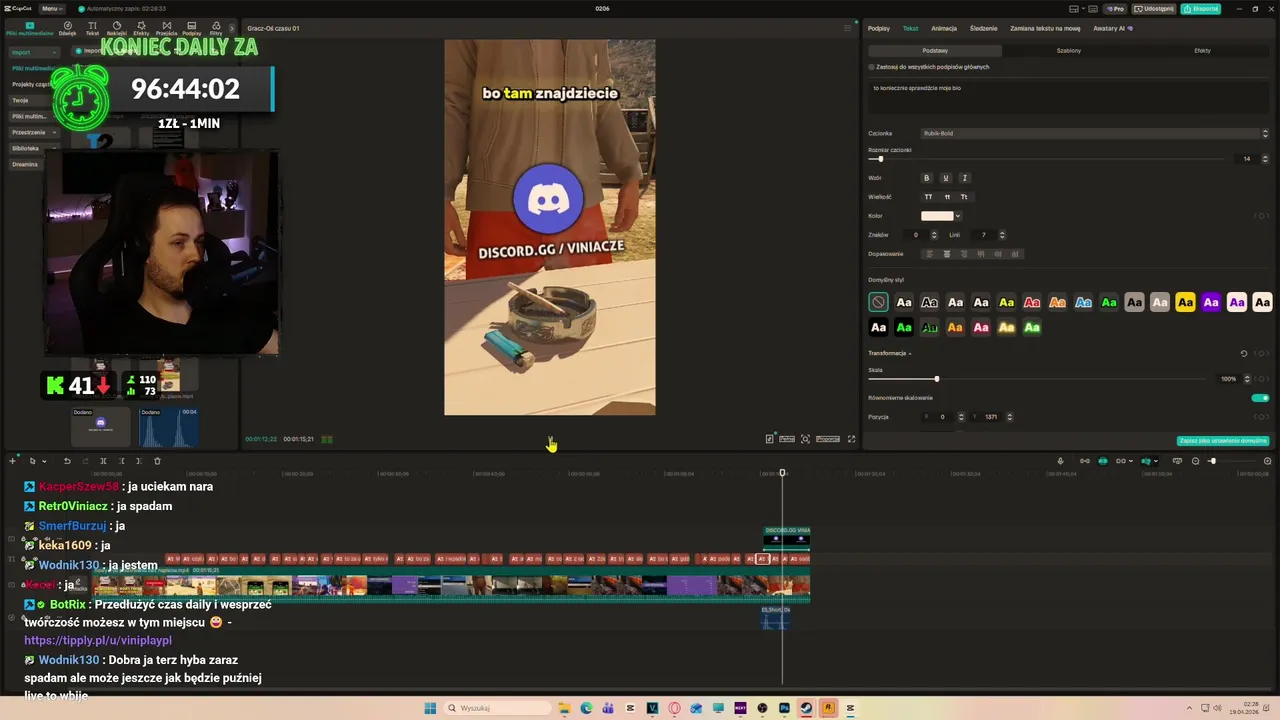Open the Kolor dropdown arrow
This screenshot has height=720, width=1280.
958,216
